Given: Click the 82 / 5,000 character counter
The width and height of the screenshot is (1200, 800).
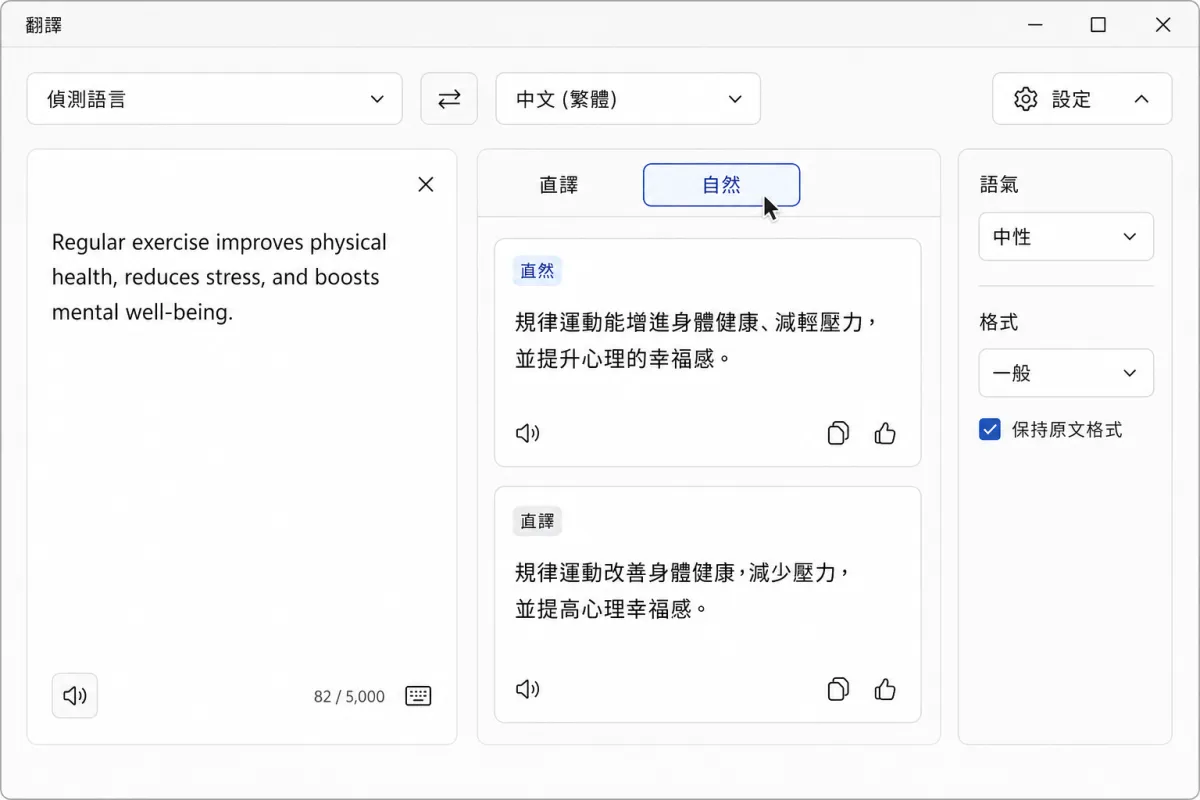Looking at the screenshot, I should tap(349, 697).
